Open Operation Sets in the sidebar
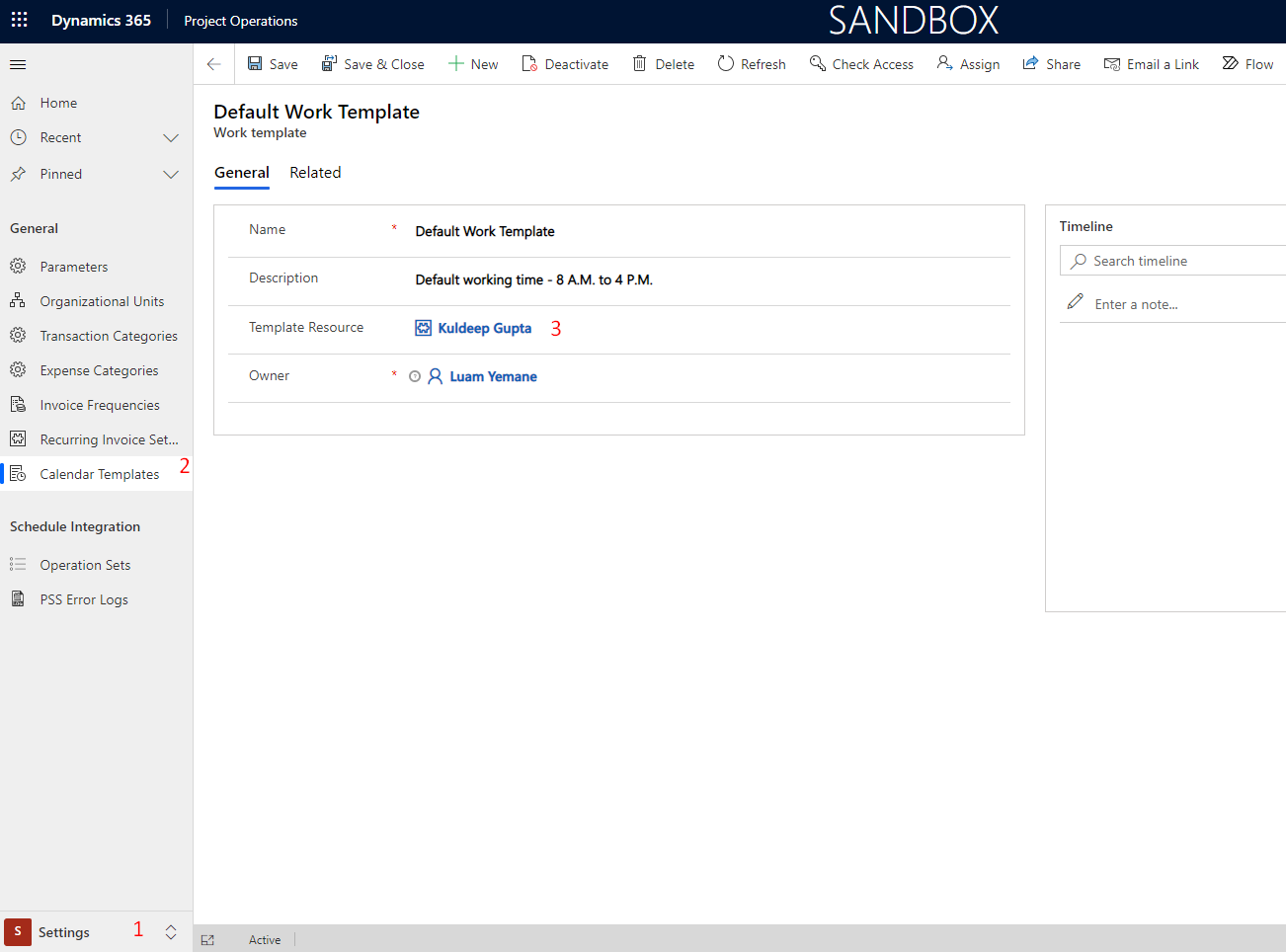 pos(85,566)
